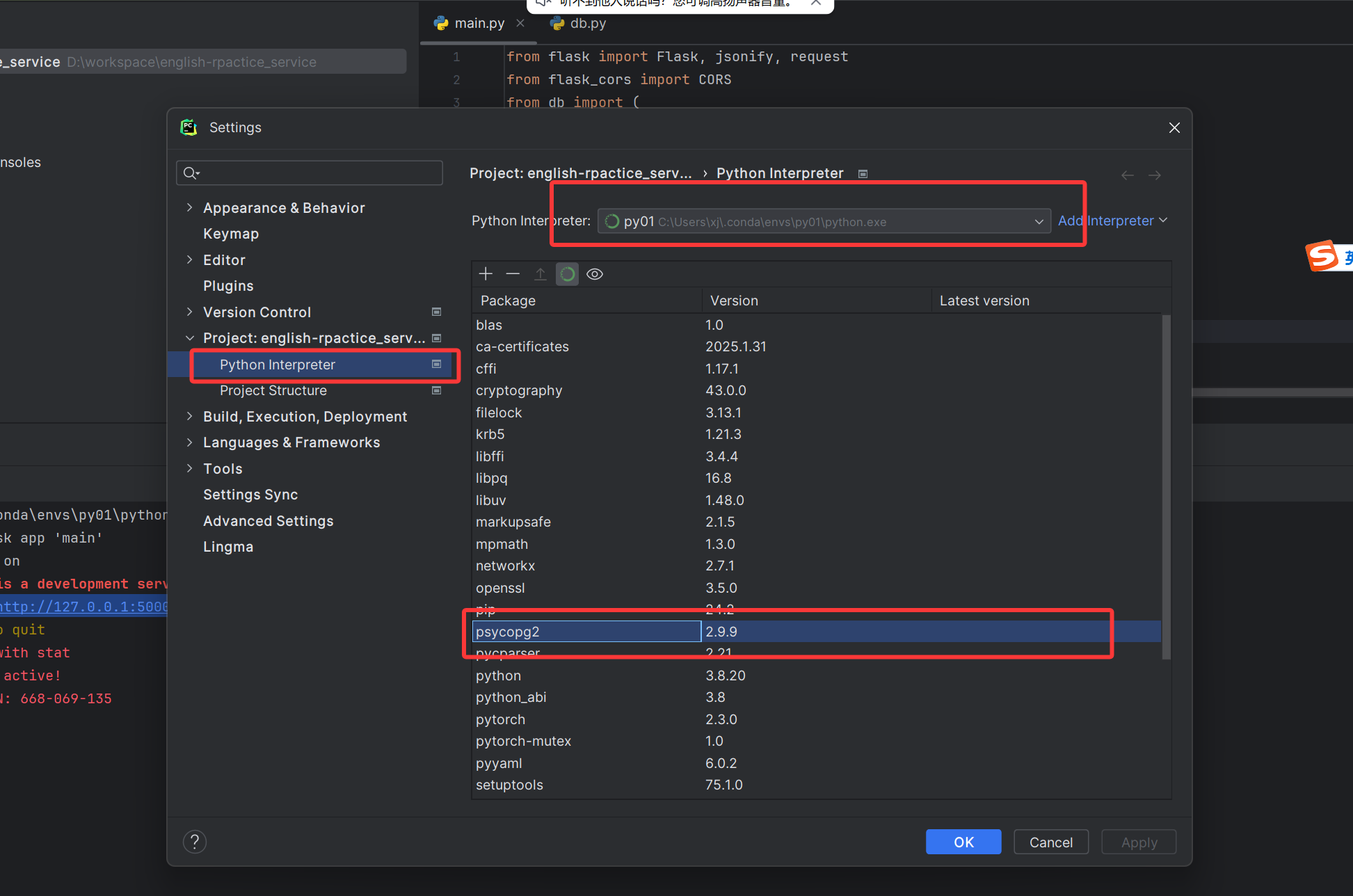Click the uninstall package minus icon
The height and width of the screenshot is (896, 1353).
click(513, 274)
